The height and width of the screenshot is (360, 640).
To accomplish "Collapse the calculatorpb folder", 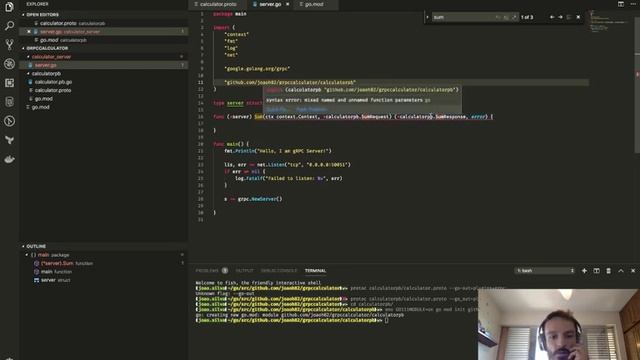I will [x=28, y=73].
